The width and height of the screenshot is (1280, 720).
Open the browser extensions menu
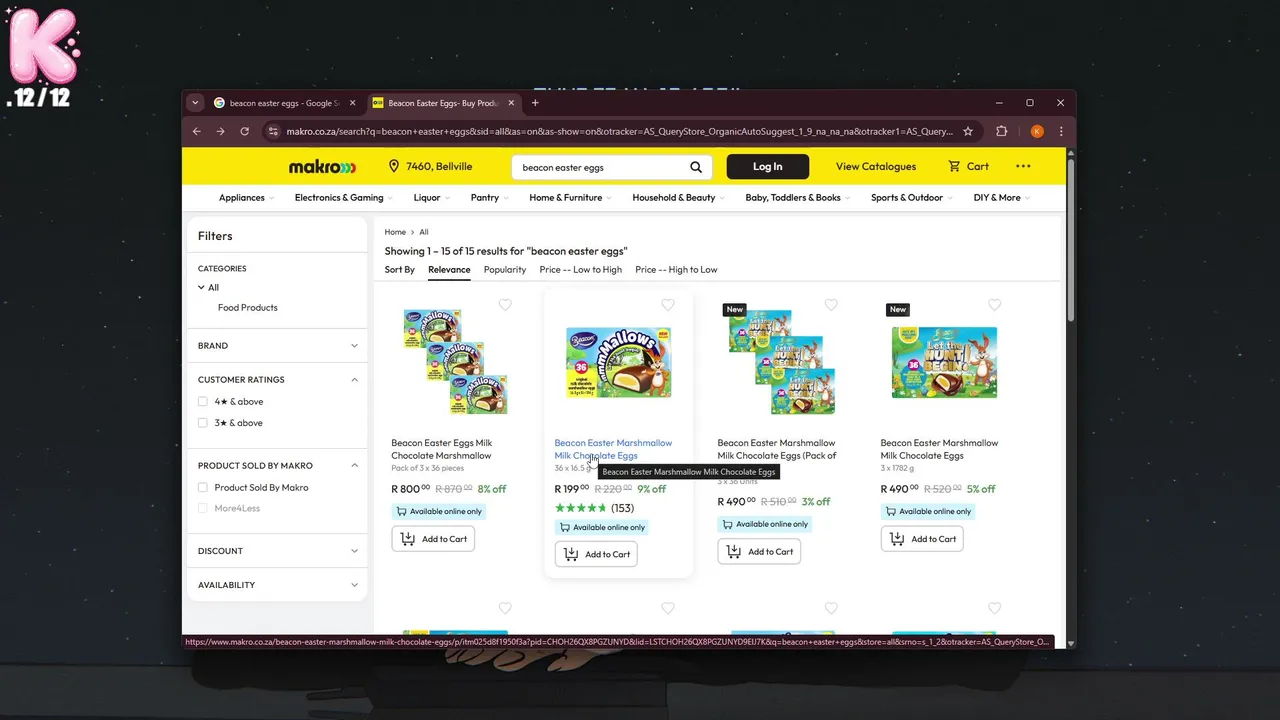[x=1002, y=131]
